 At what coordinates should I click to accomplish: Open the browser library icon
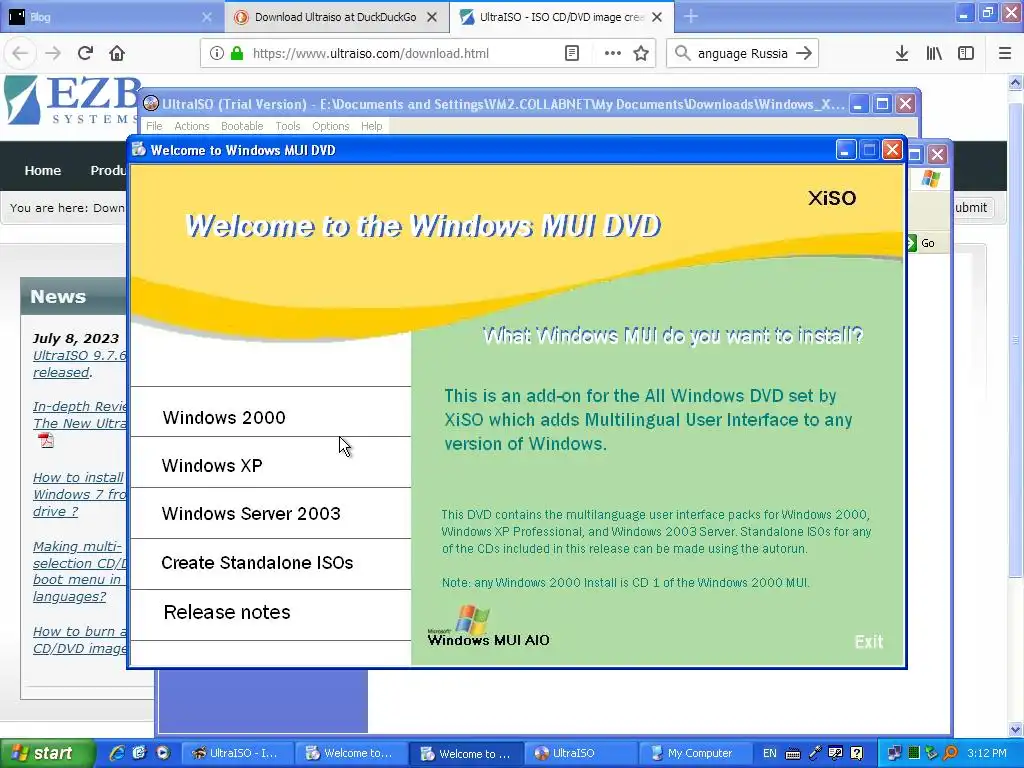[934, 54]
